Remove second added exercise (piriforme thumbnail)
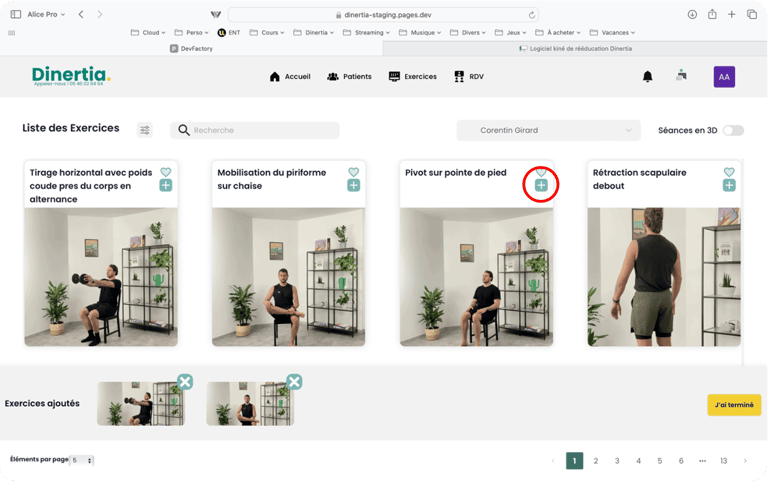The image size is (768, 482). (x=294, y=382)
